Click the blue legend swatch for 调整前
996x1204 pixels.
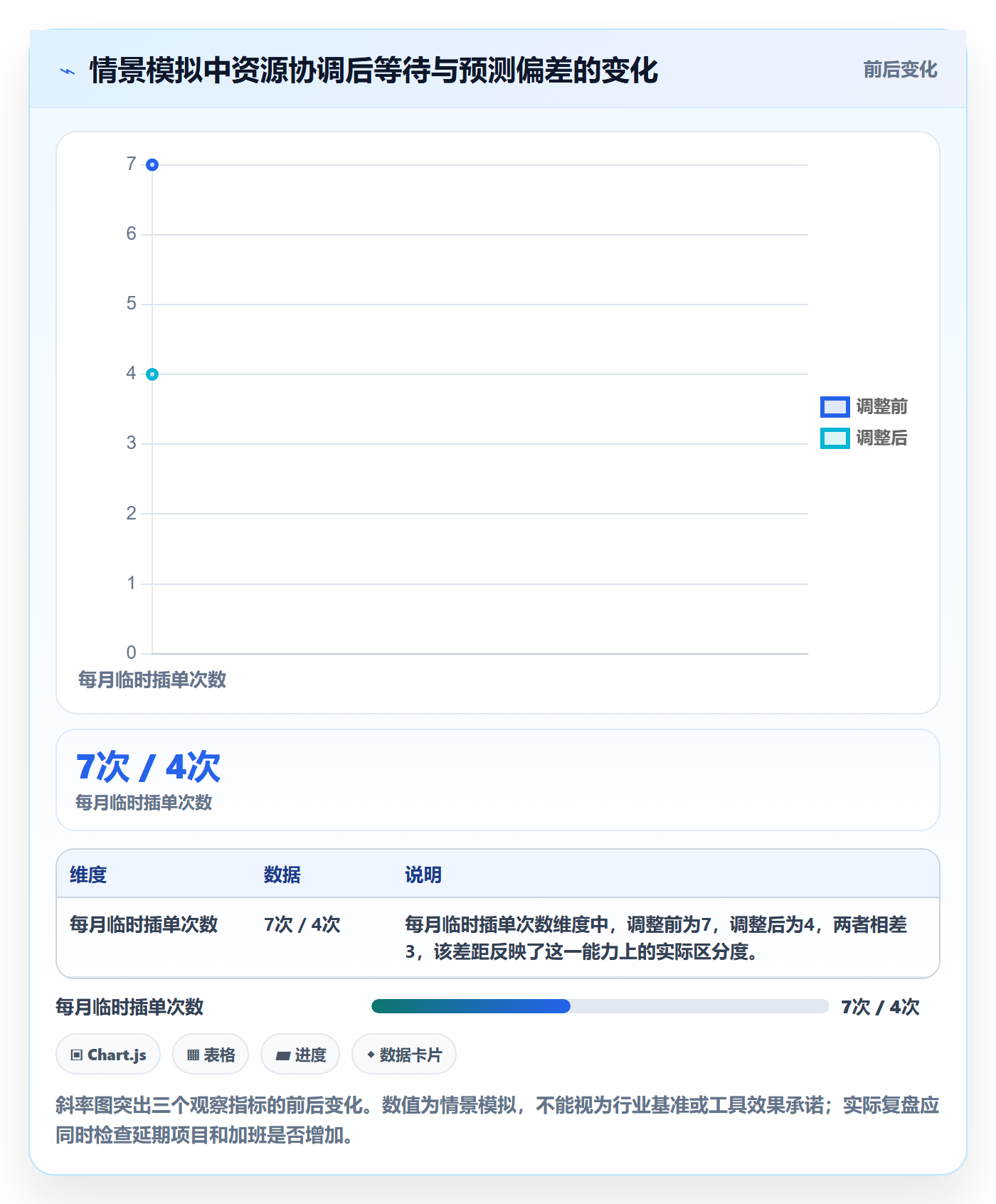coord(835,407)
